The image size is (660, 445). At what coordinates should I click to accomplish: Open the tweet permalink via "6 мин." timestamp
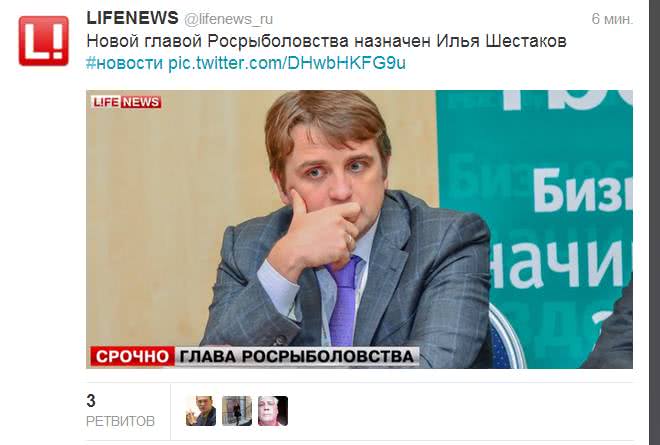(612, 19)
